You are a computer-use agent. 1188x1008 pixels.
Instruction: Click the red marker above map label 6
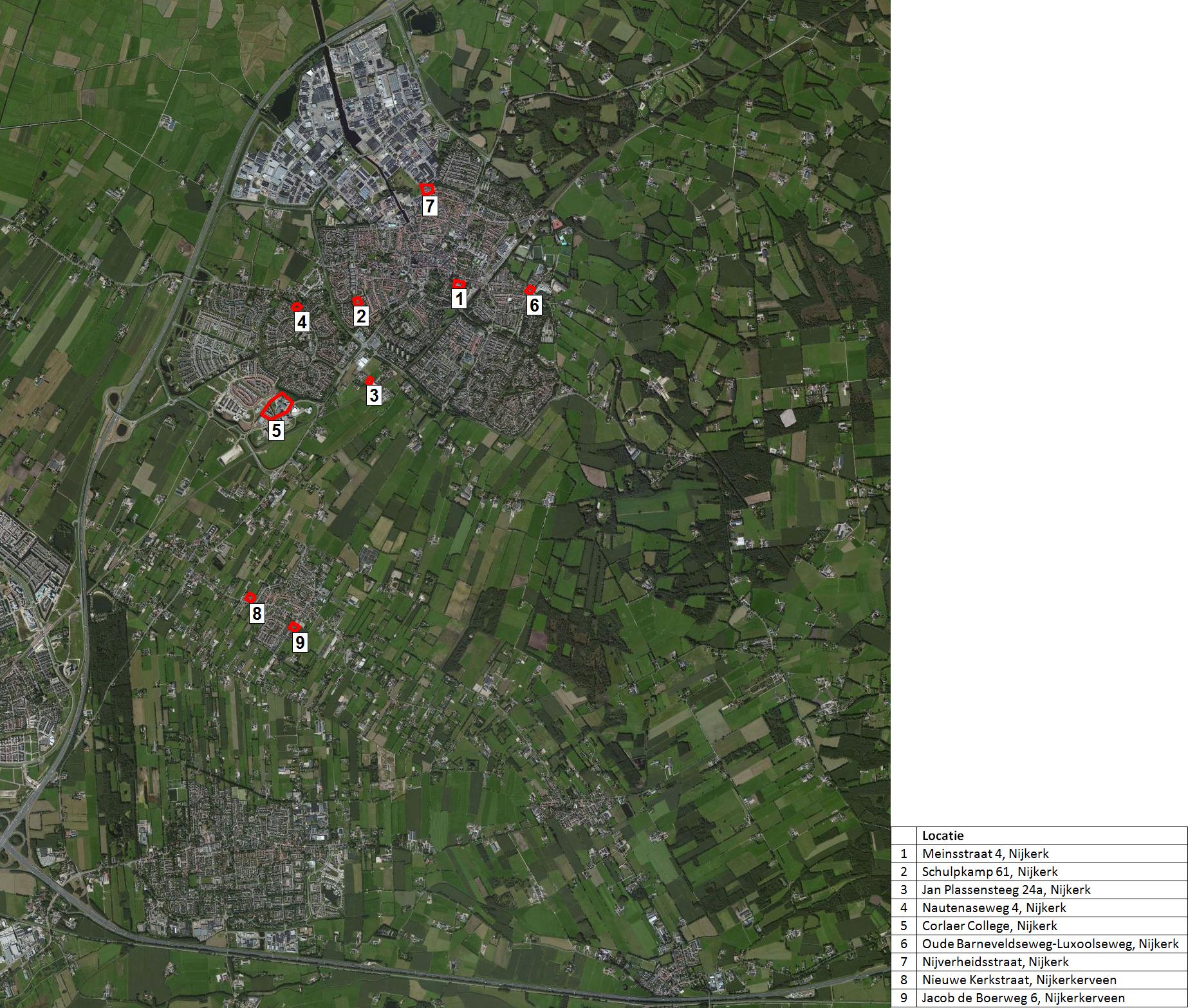(x=530, y=290)
